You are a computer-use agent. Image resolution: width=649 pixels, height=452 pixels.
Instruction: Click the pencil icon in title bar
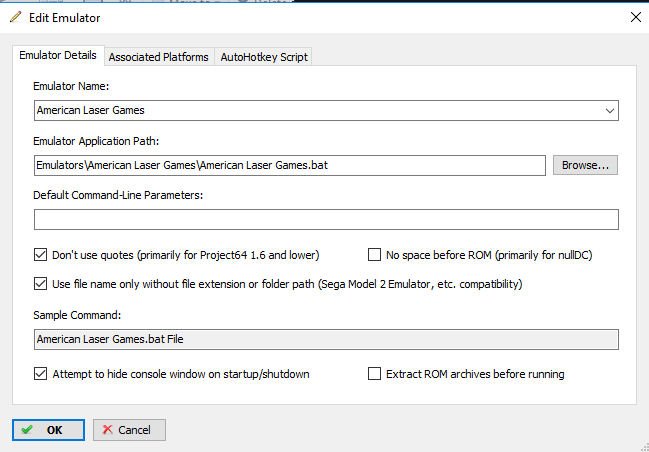15,17
